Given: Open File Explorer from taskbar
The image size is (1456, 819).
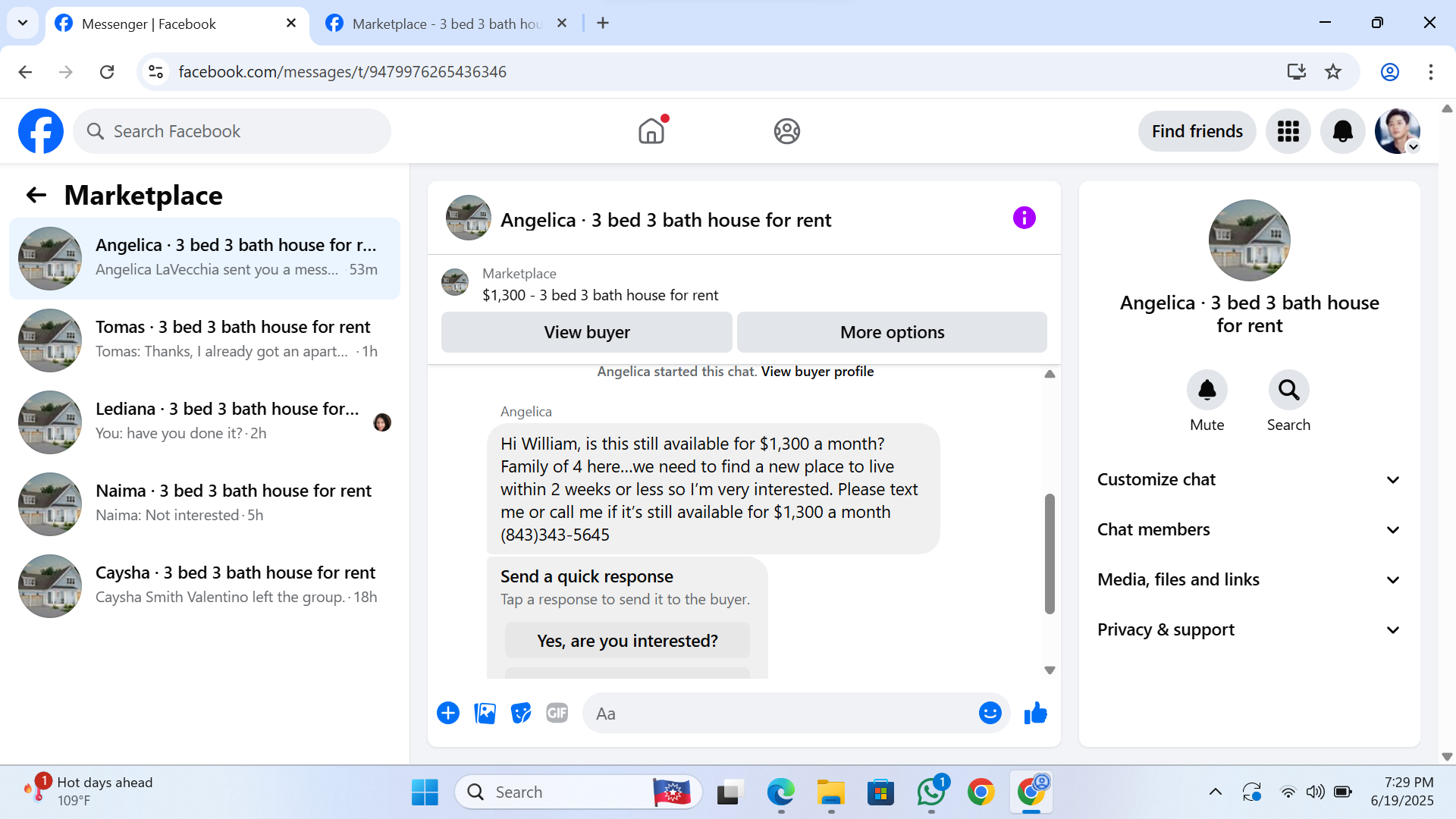Looking at the screenshot, I should coord(830,792).
